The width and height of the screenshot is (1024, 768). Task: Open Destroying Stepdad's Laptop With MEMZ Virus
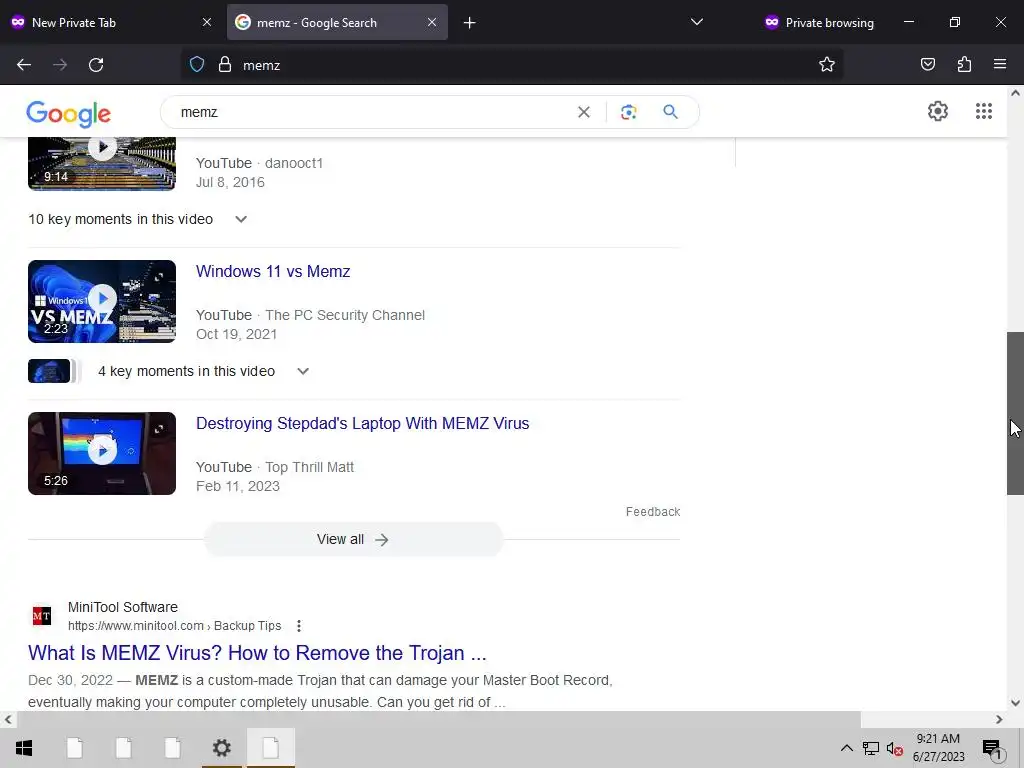click(362, 423)
